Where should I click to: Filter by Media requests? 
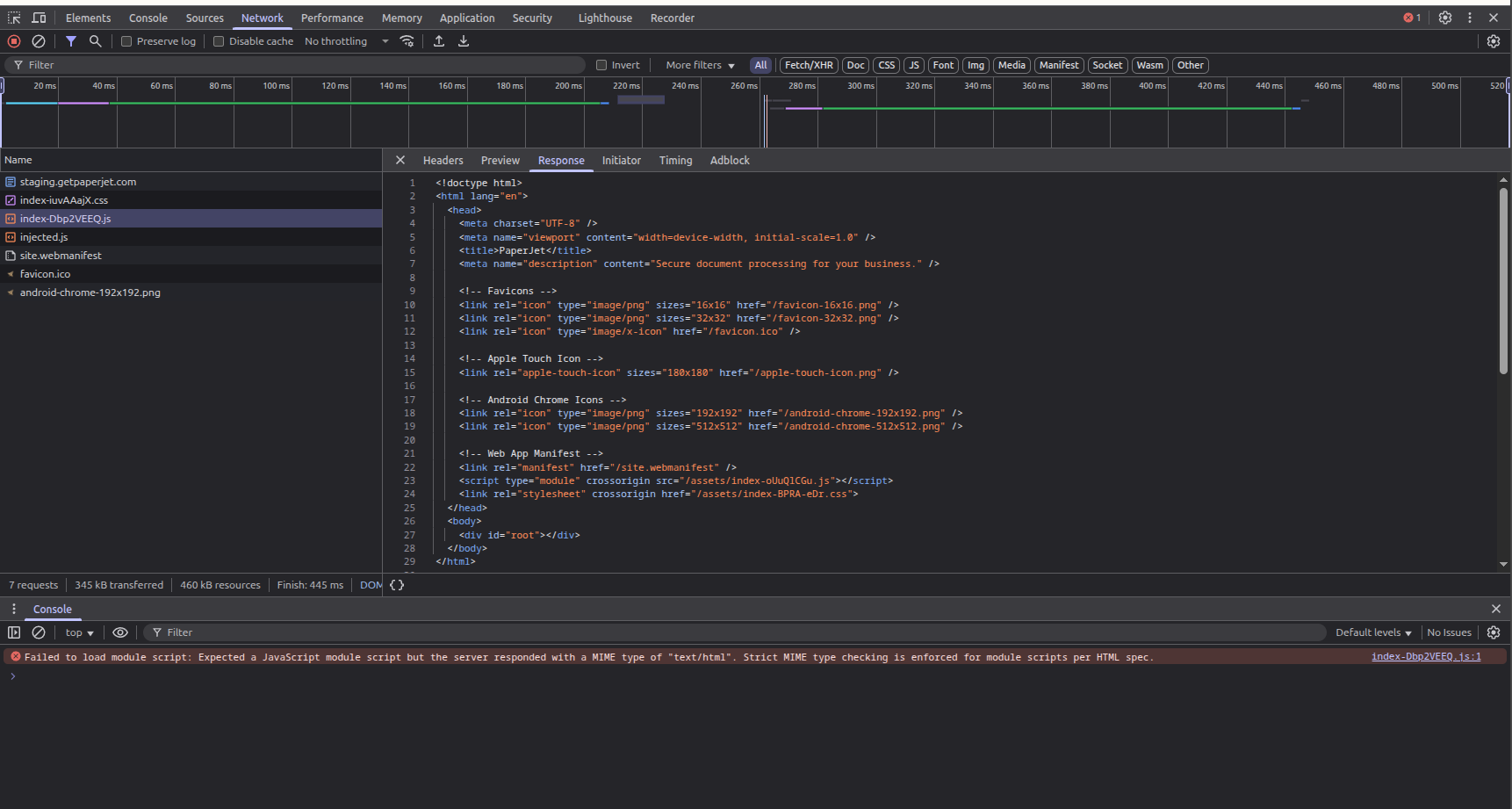[x=1012, y=65]
